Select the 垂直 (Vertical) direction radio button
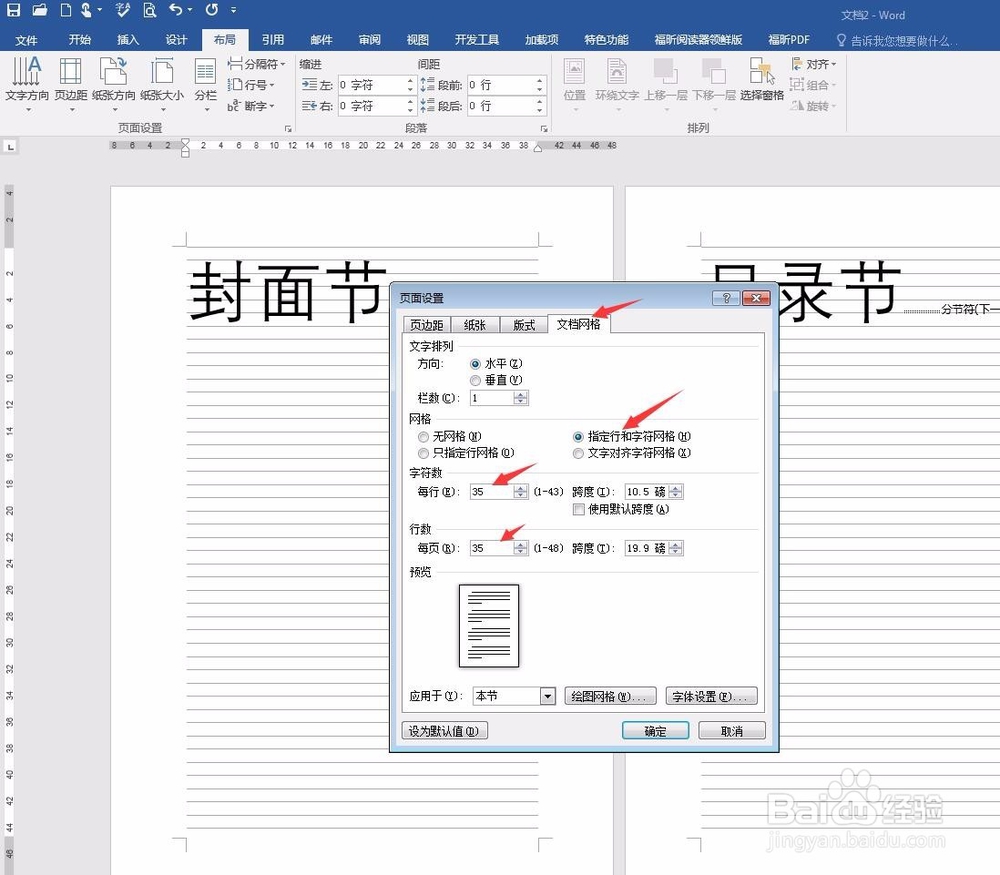Viewport: 1000px width, 875px height. coord(475,380)
